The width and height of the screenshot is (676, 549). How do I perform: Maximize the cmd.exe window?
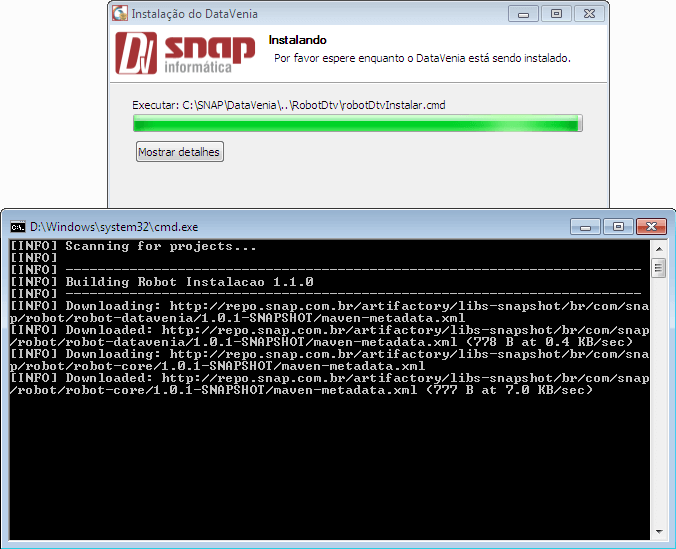(618, 227)
